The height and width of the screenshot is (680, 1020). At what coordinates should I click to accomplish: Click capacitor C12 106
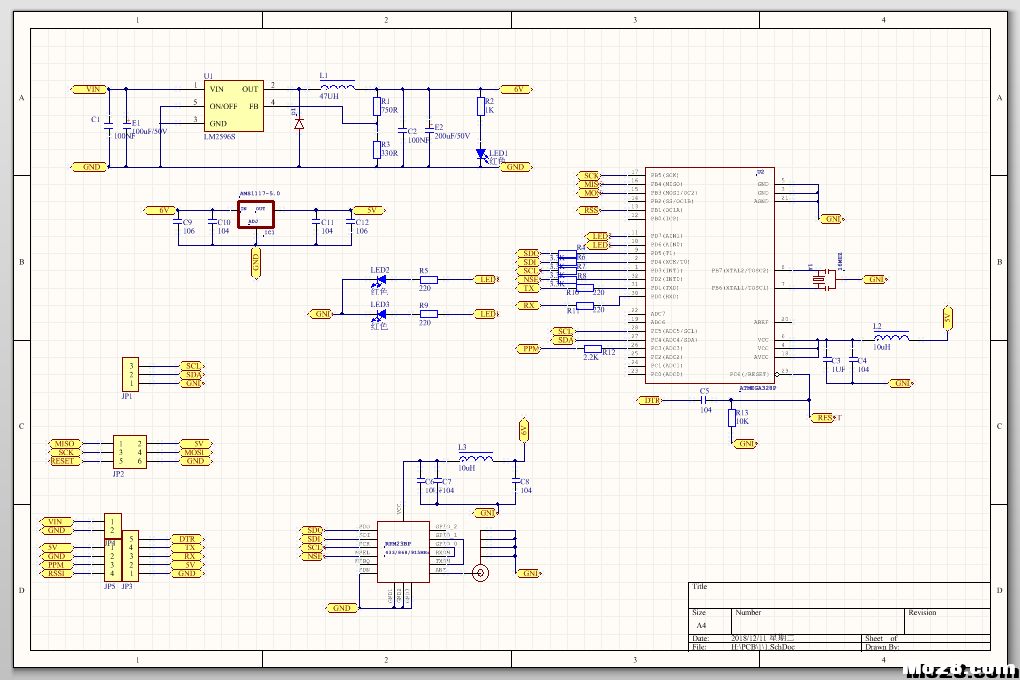351,223
